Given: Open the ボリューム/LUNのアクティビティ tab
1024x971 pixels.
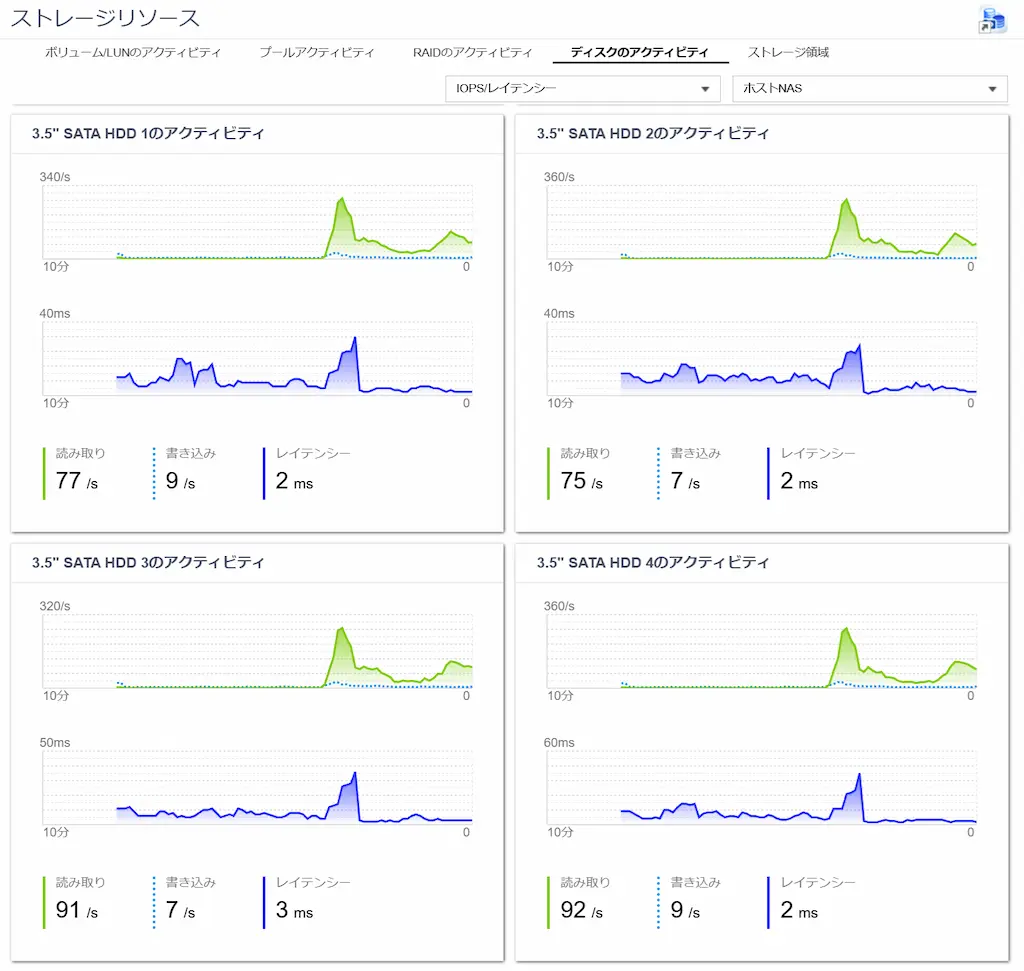Looking at the screenshot, I should (133, 52).
